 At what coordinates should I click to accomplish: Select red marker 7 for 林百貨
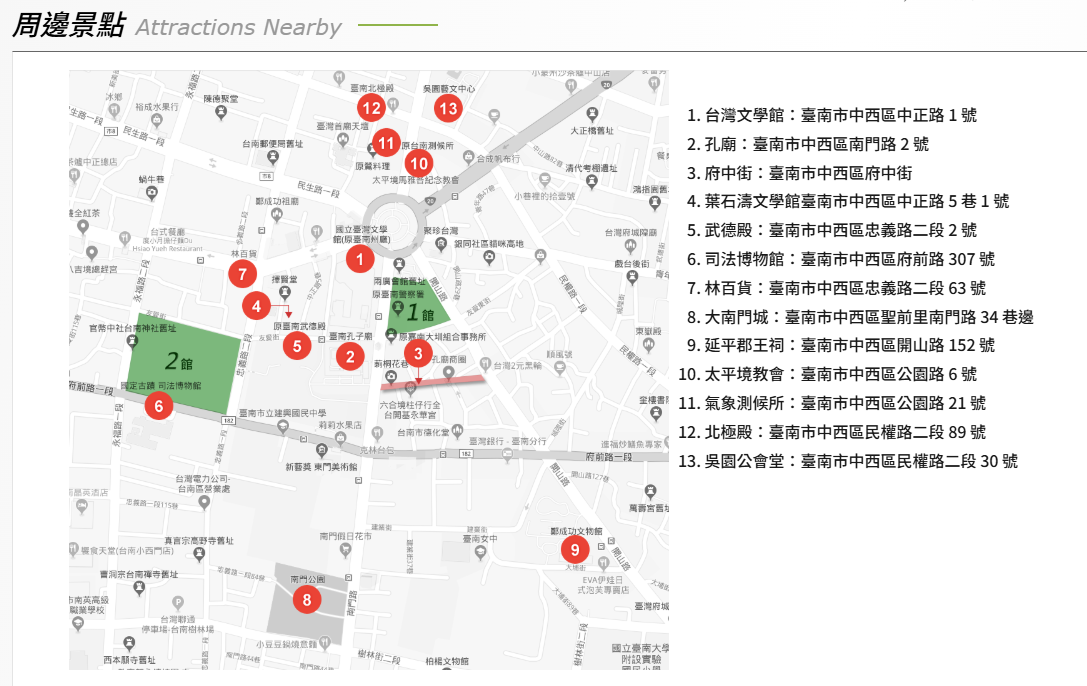[241, 272]
